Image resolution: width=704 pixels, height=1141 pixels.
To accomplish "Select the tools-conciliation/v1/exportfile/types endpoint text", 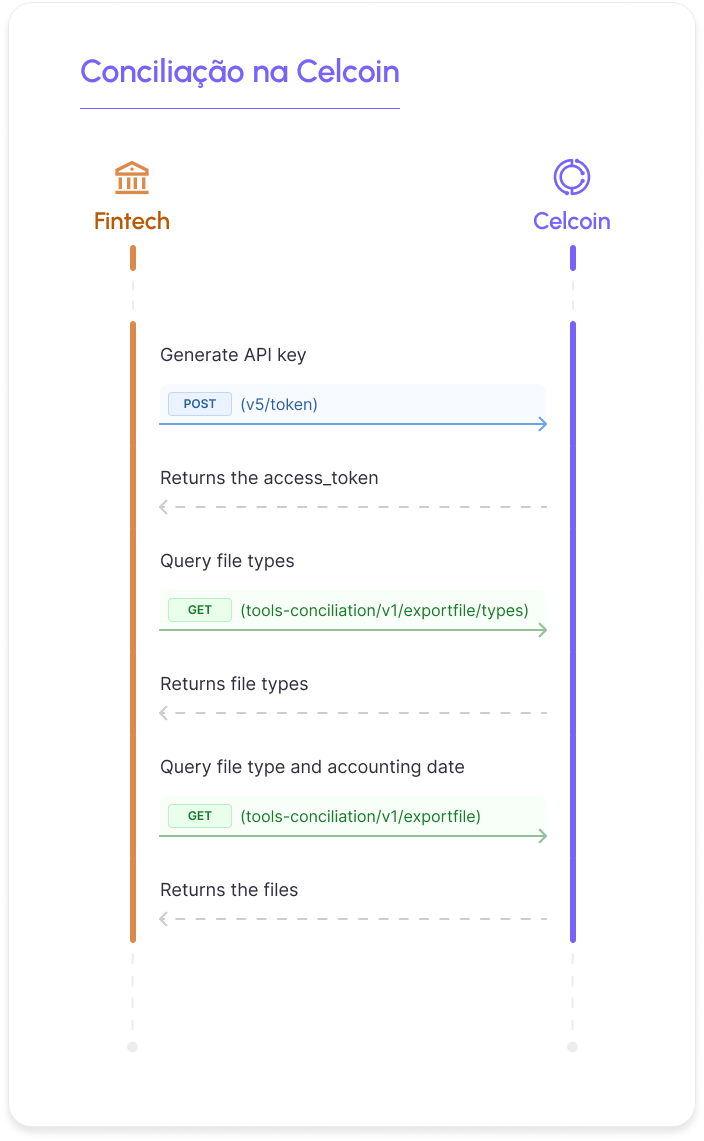I will 384,611.
